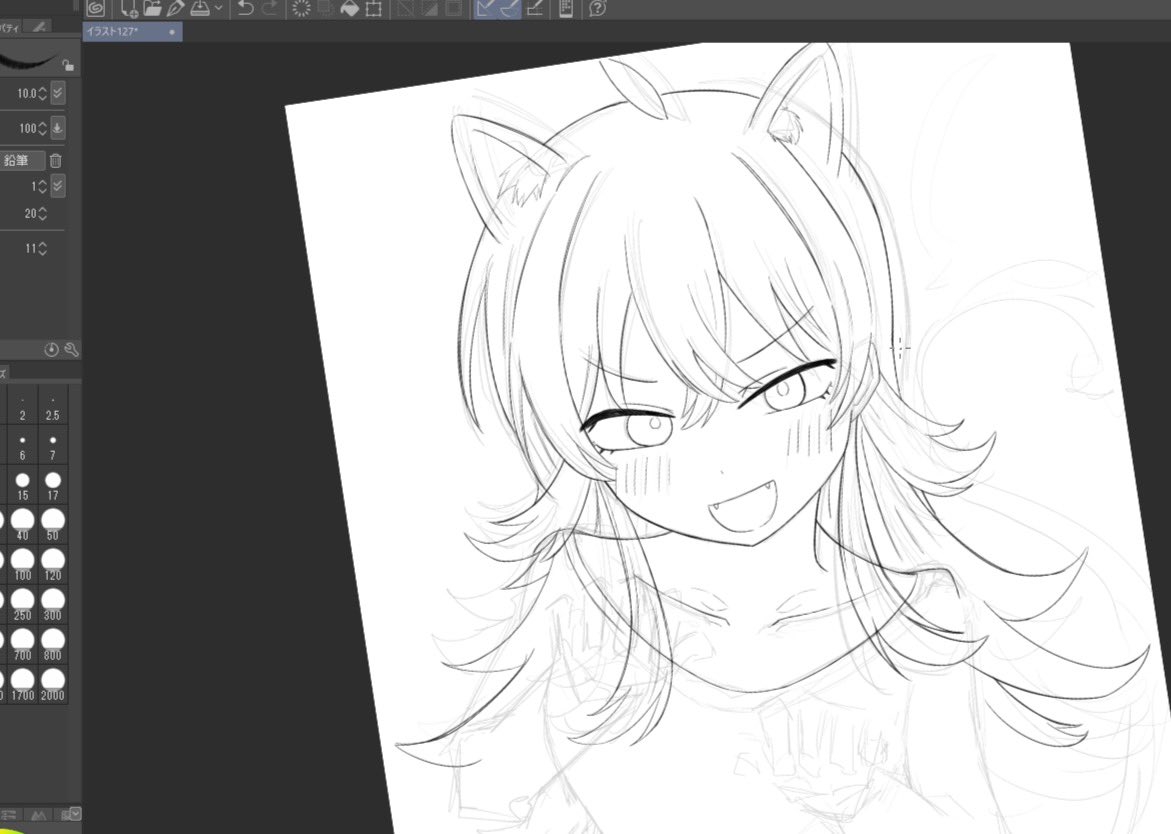This screenshot has height=834, width=1171.
Task: Adjust opacity 100 stepper
Action: pos(42,128)
